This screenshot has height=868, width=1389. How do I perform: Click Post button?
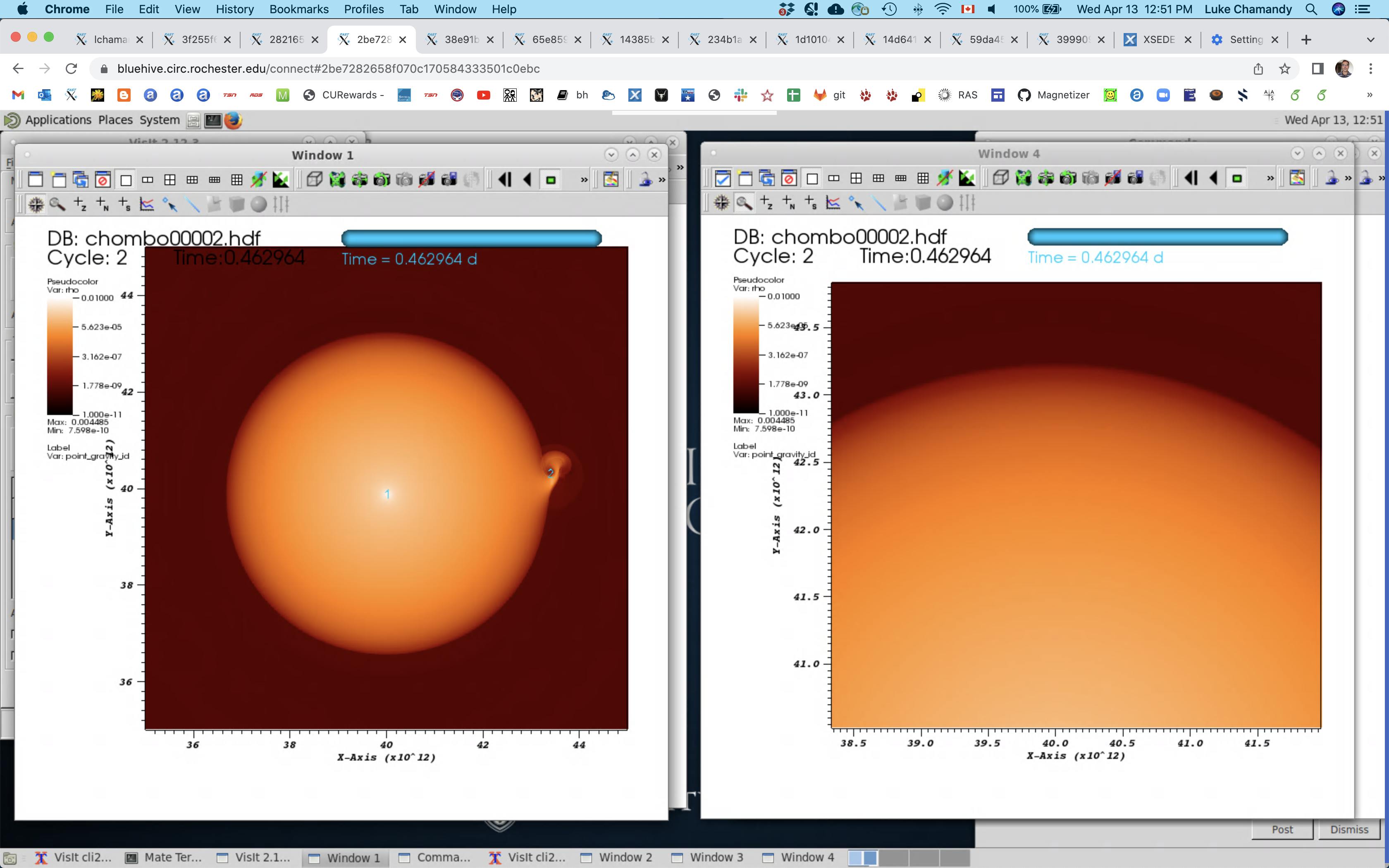(x=1282, y=830)
